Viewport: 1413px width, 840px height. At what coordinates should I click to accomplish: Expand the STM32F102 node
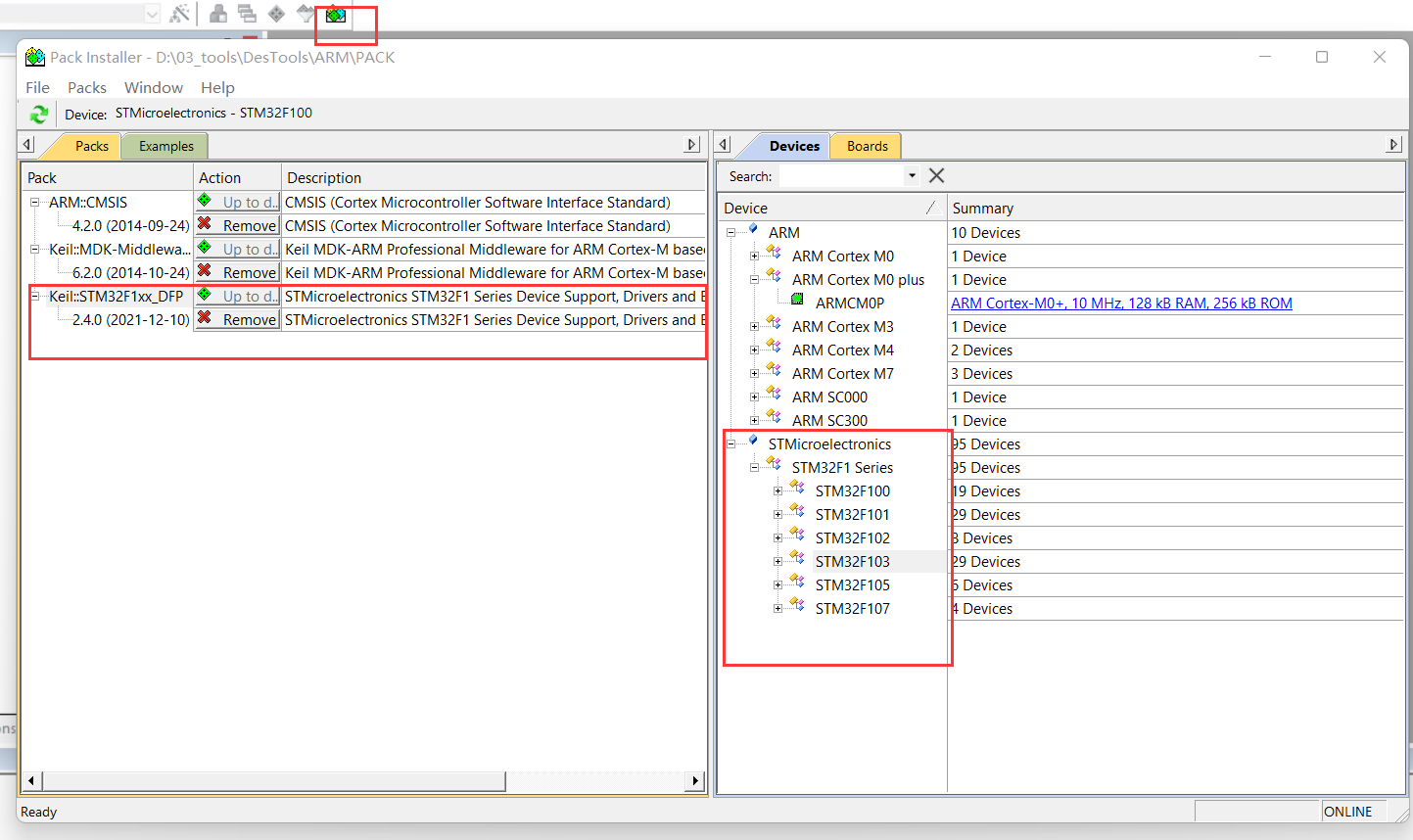(x=778, y=538)
